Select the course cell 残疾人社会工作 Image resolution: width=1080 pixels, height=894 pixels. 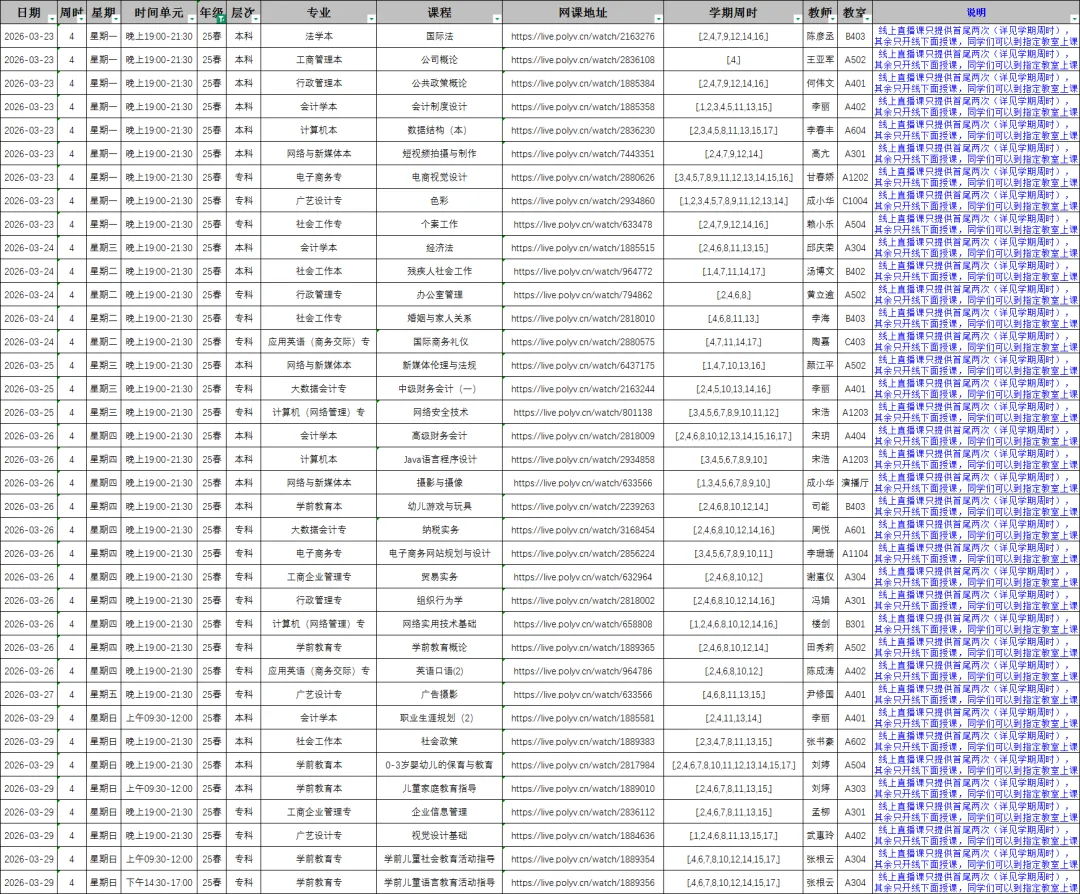pos(439,271)
